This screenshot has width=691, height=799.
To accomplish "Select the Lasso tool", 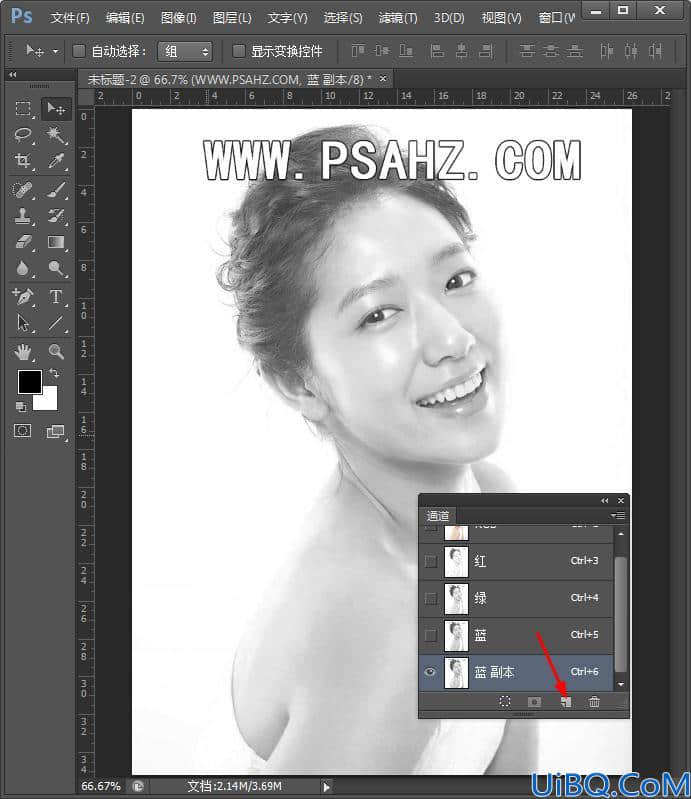I will (22, 135).
